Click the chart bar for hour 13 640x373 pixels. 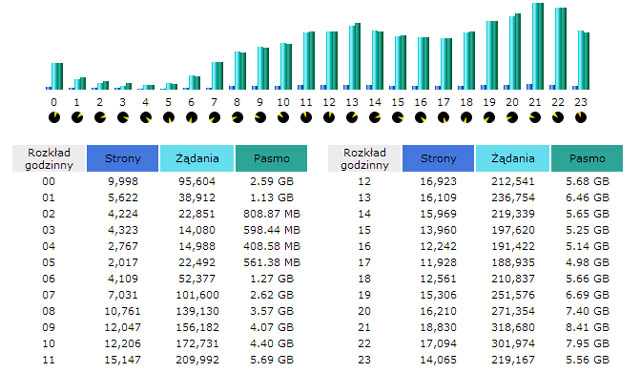[355, 57]
